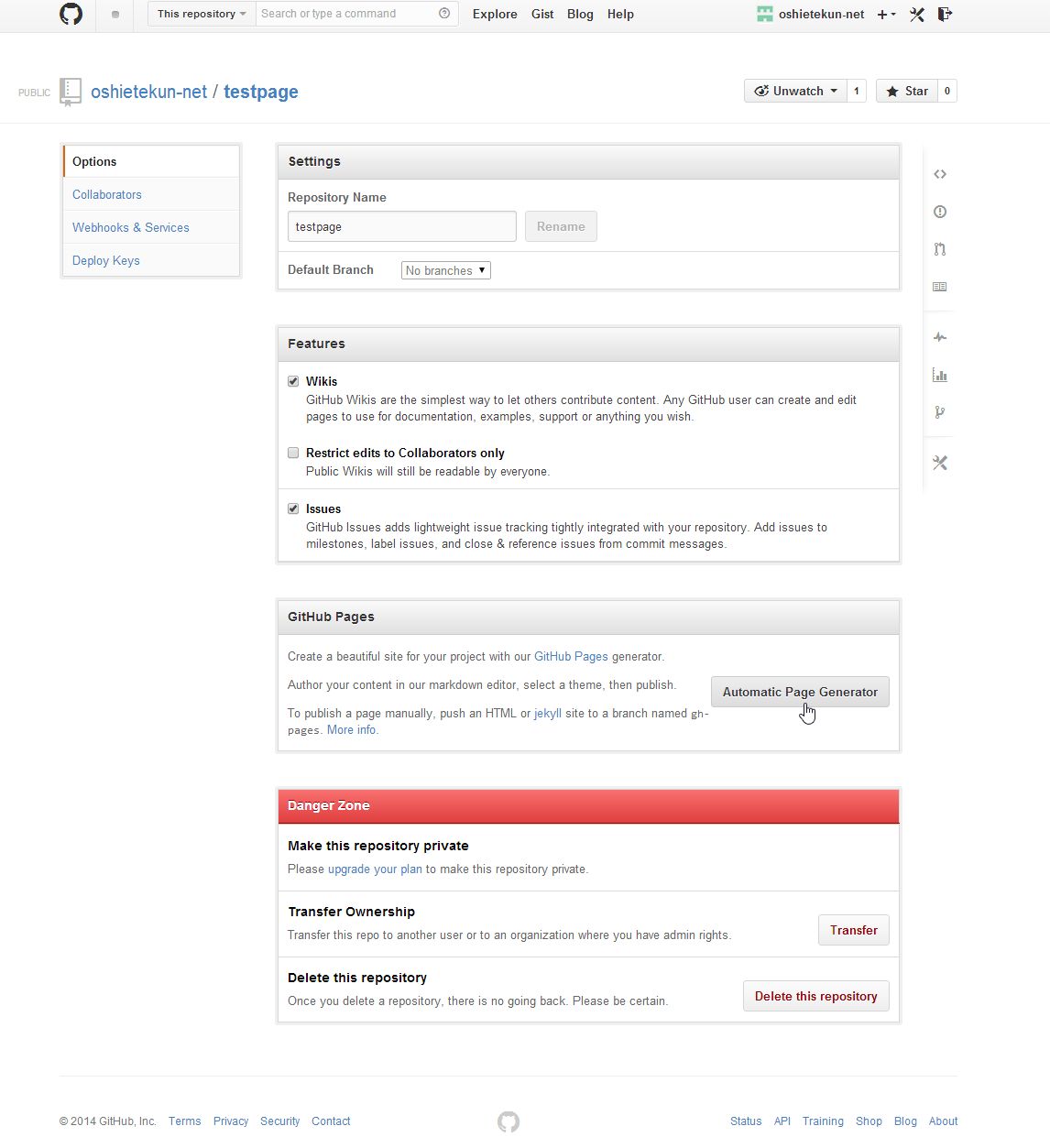Open the Pull Requests icon in sidebar

tap(940, 249)
